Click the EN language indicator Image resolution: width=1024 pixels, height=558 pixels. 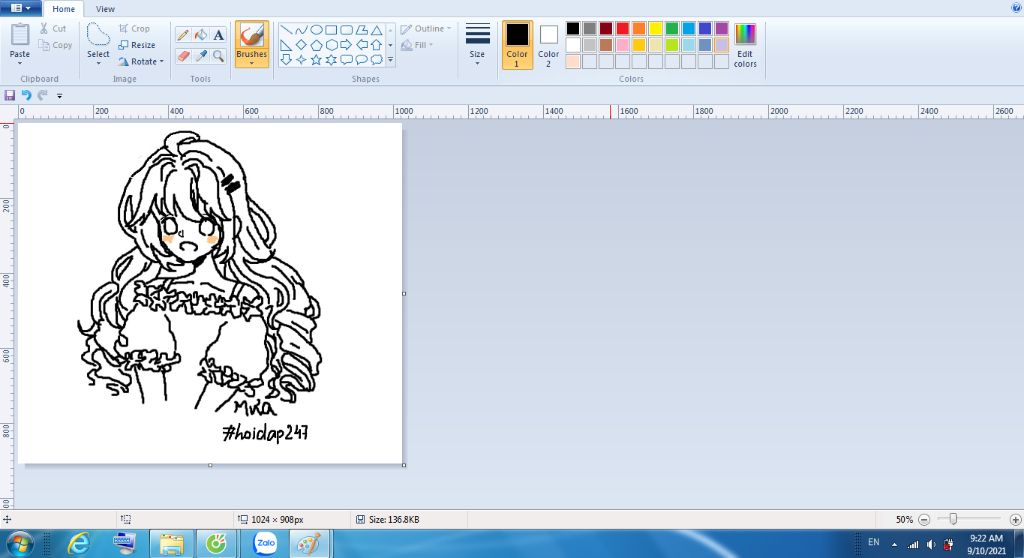874,542
